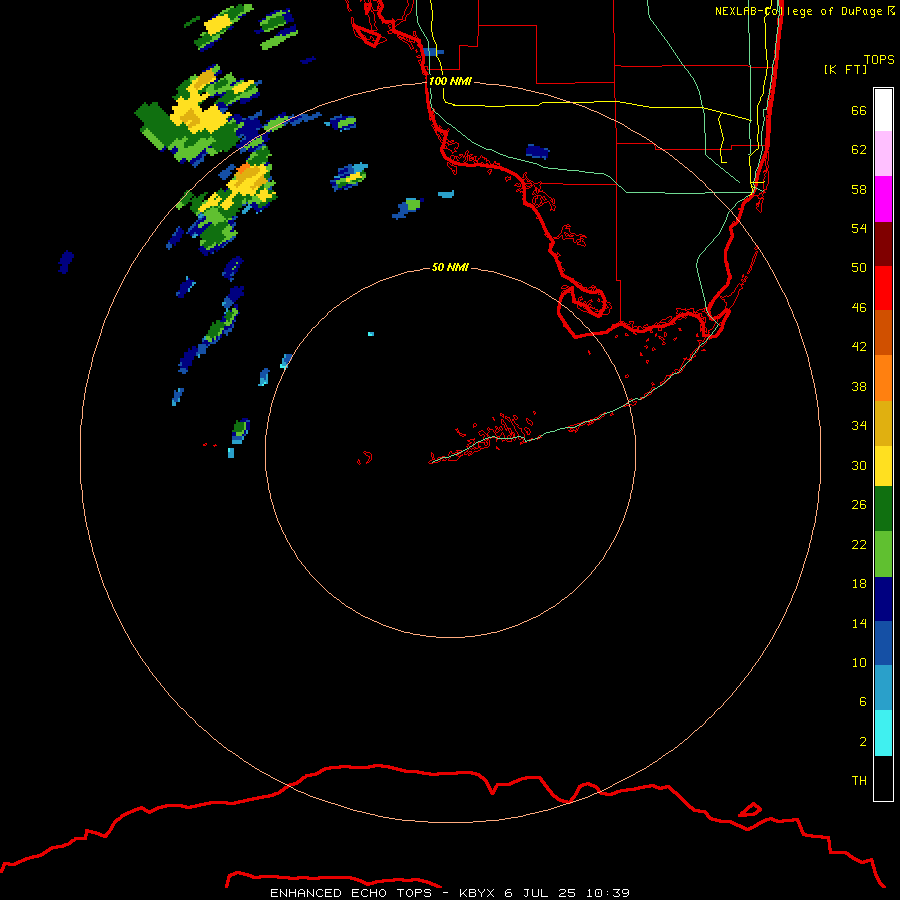
Task: Click the '100 NMI' range ring label
Action: point(450,82)
